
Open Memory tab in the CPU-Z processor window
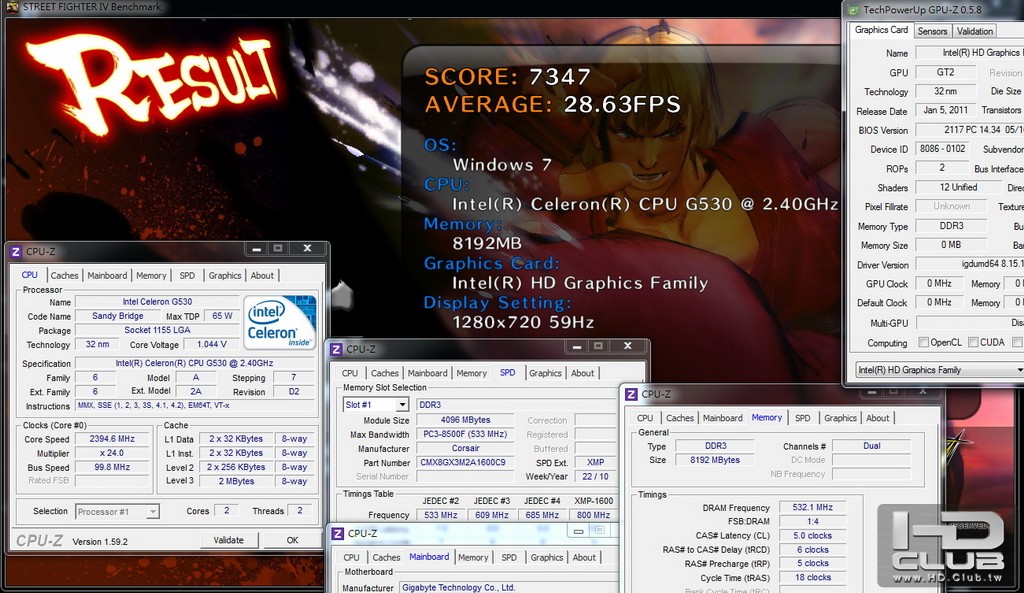tap(152, 276)
